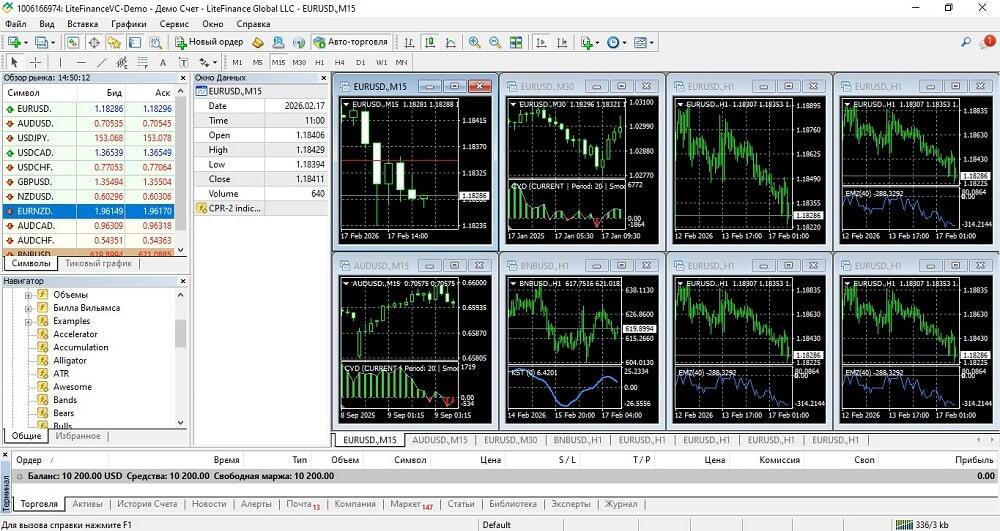Toggle the Авто-торговля button
This screenshot has width=1000, height=531.
[351, 42]
